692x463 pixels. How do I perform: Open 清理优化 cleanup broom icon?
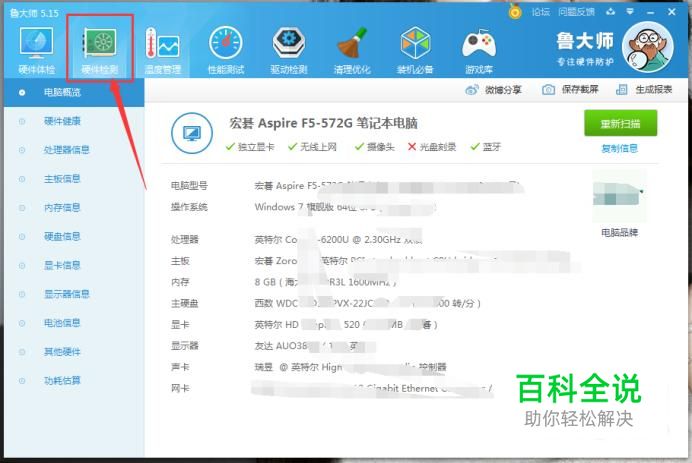352,43
